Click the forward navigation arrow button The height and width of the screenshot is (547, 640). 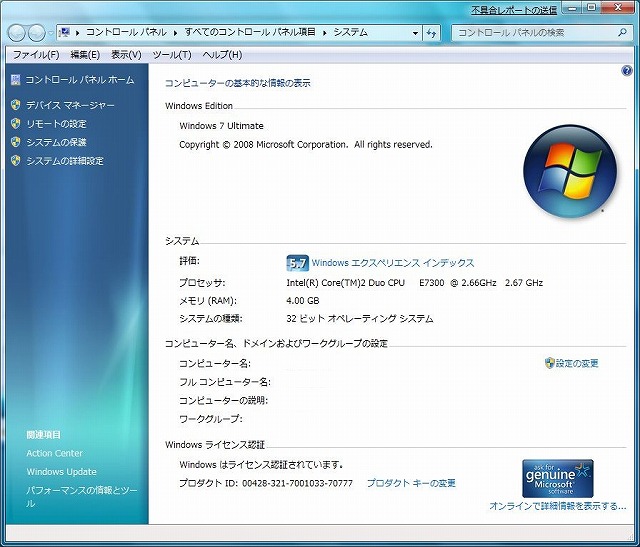37,33
